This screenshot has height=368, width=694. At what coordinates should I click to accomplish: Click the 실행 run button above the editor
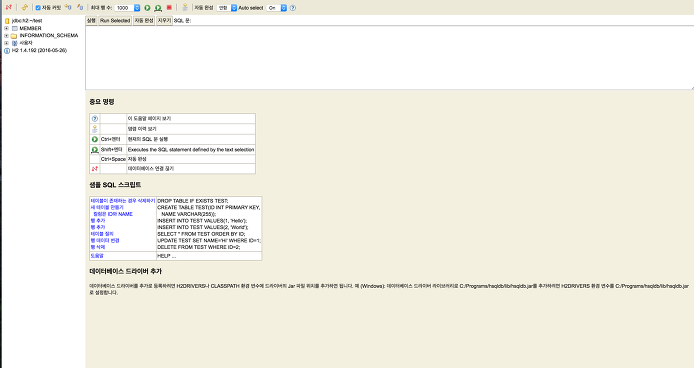[x=91, y=20]
